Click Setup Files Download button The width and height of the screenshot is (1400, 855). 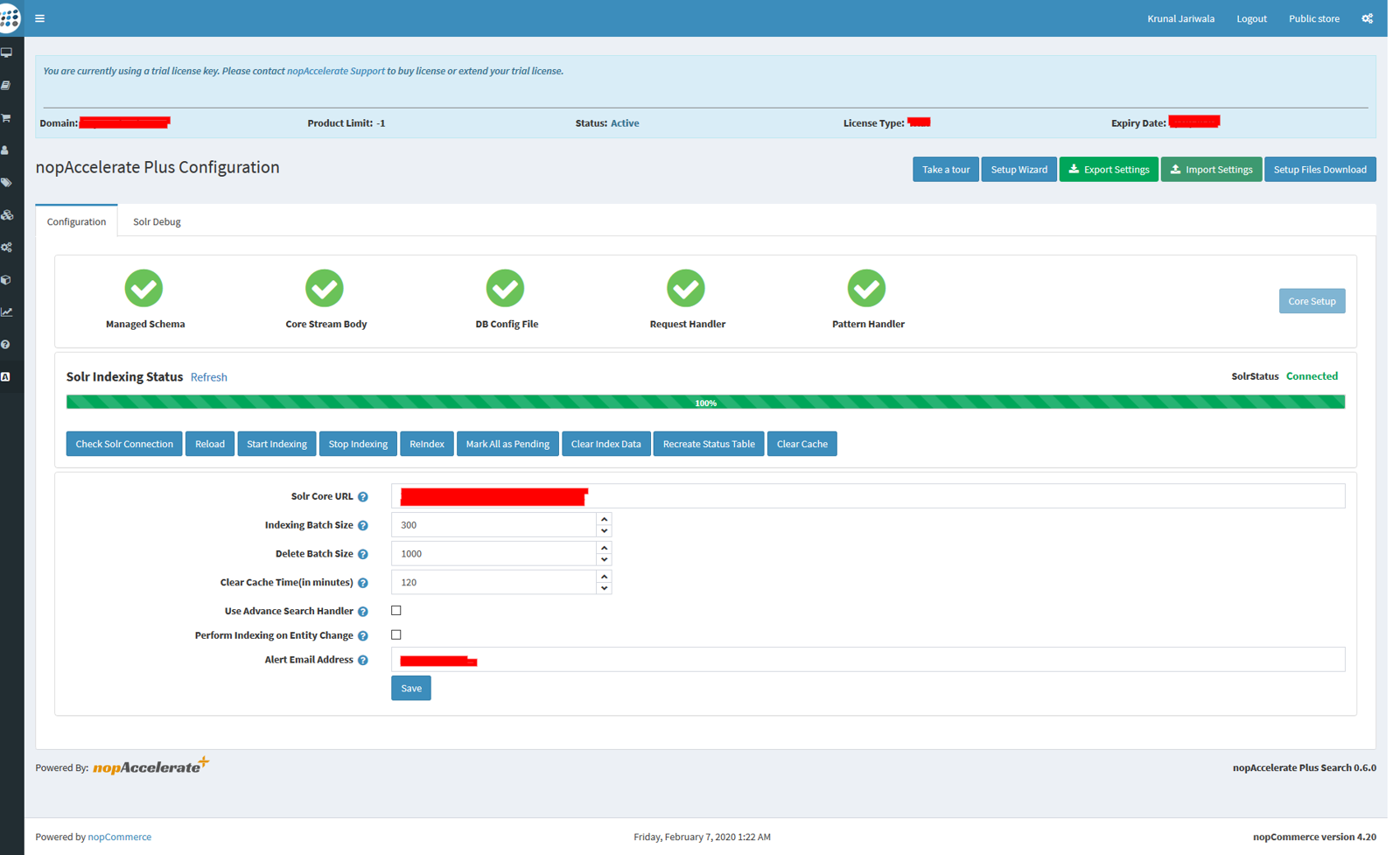click(1320, 170)
